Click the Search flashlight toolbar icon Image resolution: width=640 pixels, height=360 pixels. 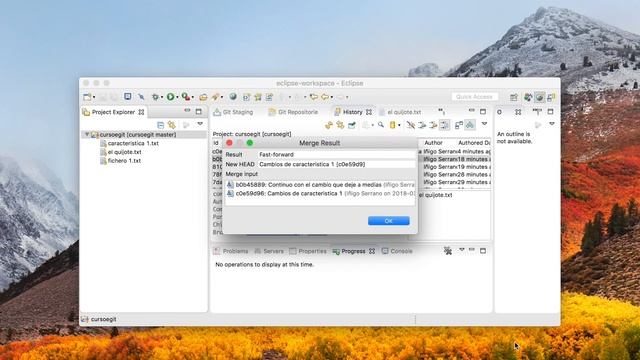tap(215, 97)
